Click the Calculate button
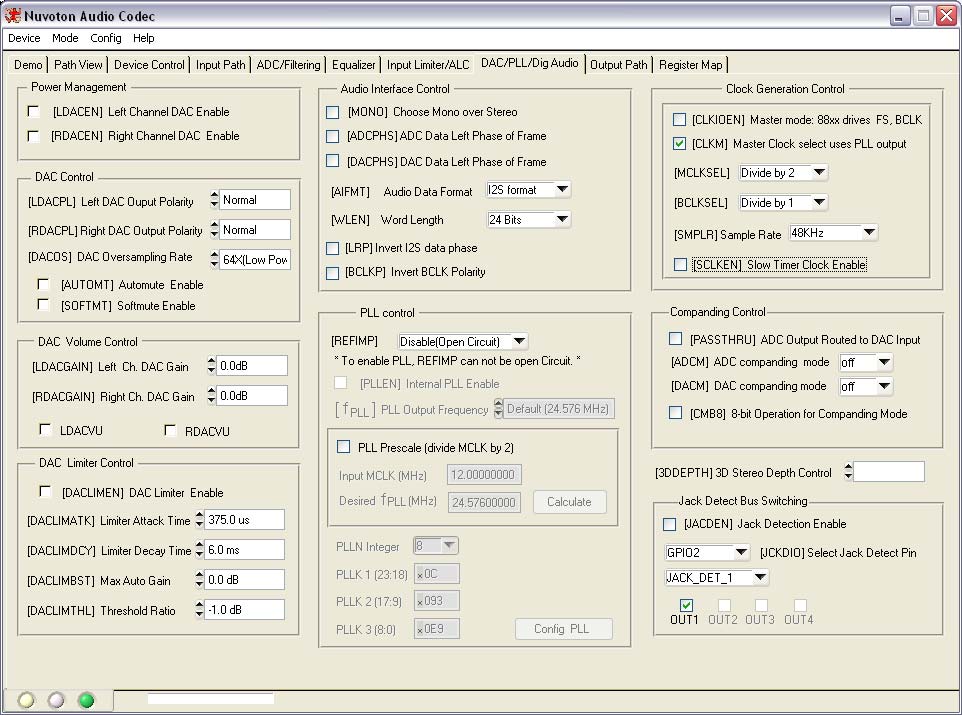Viewport: 962px width, 715px height. pyautogui.click(x=569, y=502)
